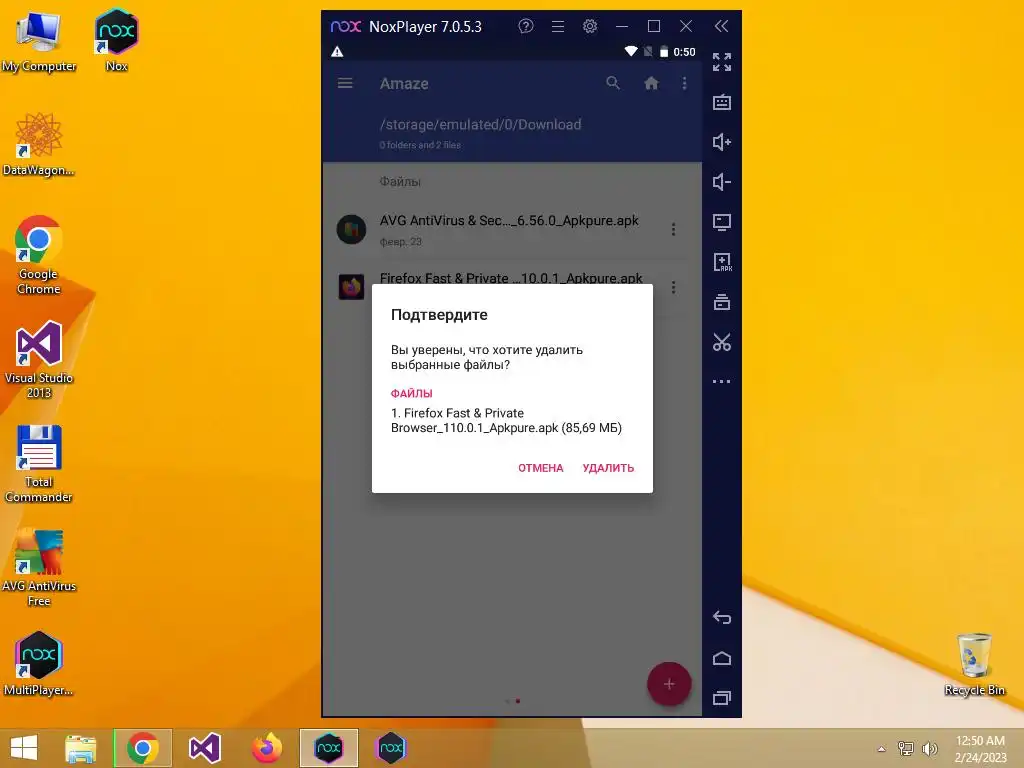The width and height of the screenshot is (1024, 768).
Task: Open volume control in system tray
Action: click(929, 749)
